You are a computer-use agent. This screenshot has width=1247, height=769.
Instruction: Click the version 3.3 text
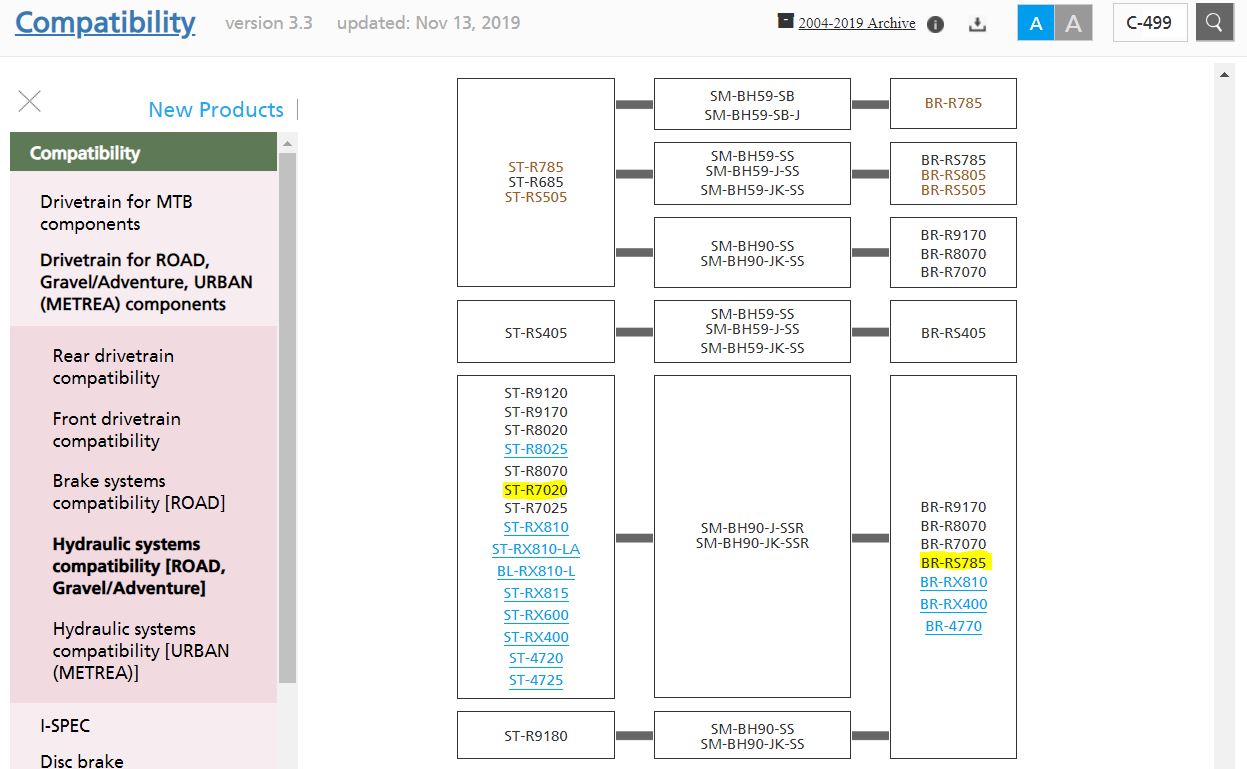click(x=269, y=22)
